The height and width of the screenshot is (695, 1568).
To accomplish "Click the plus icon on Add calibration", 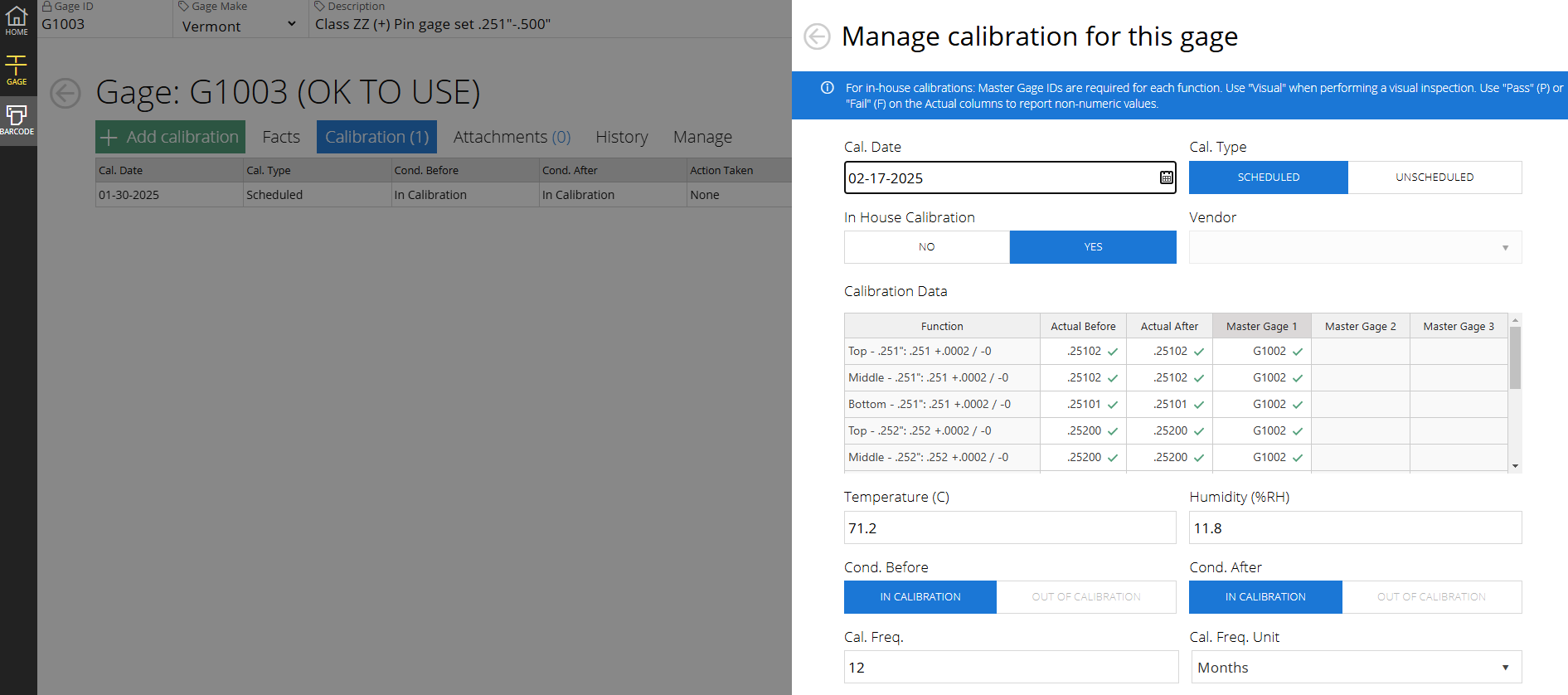I will 109,138.
